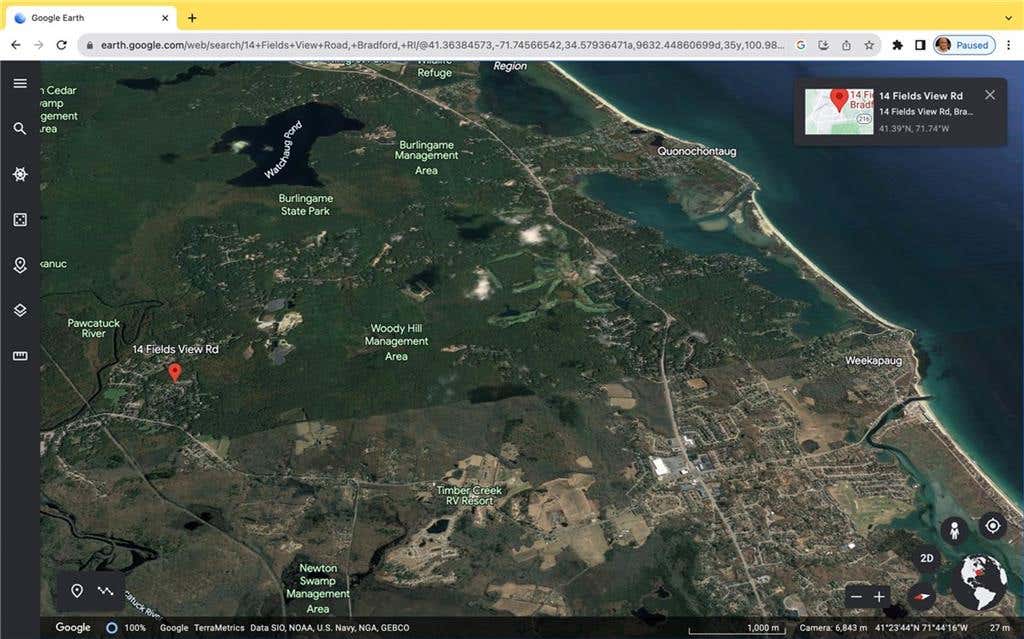Image resolution: width=1024 pixels, height=639 pixels.
Task: Open the search tool in sidebar
Action: pos(20,129)
